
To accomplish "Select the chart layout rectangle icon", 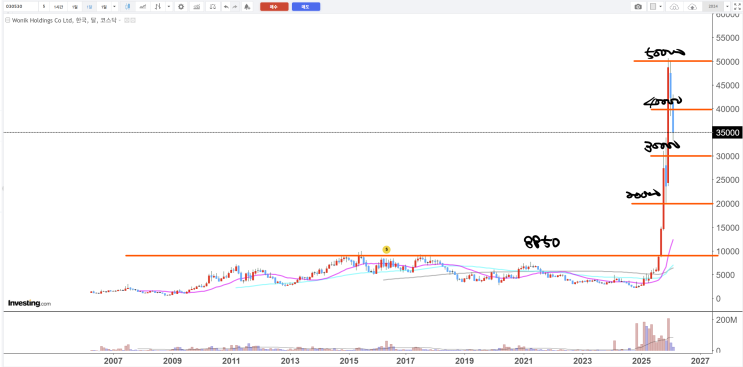I will [x=653, y=7].
